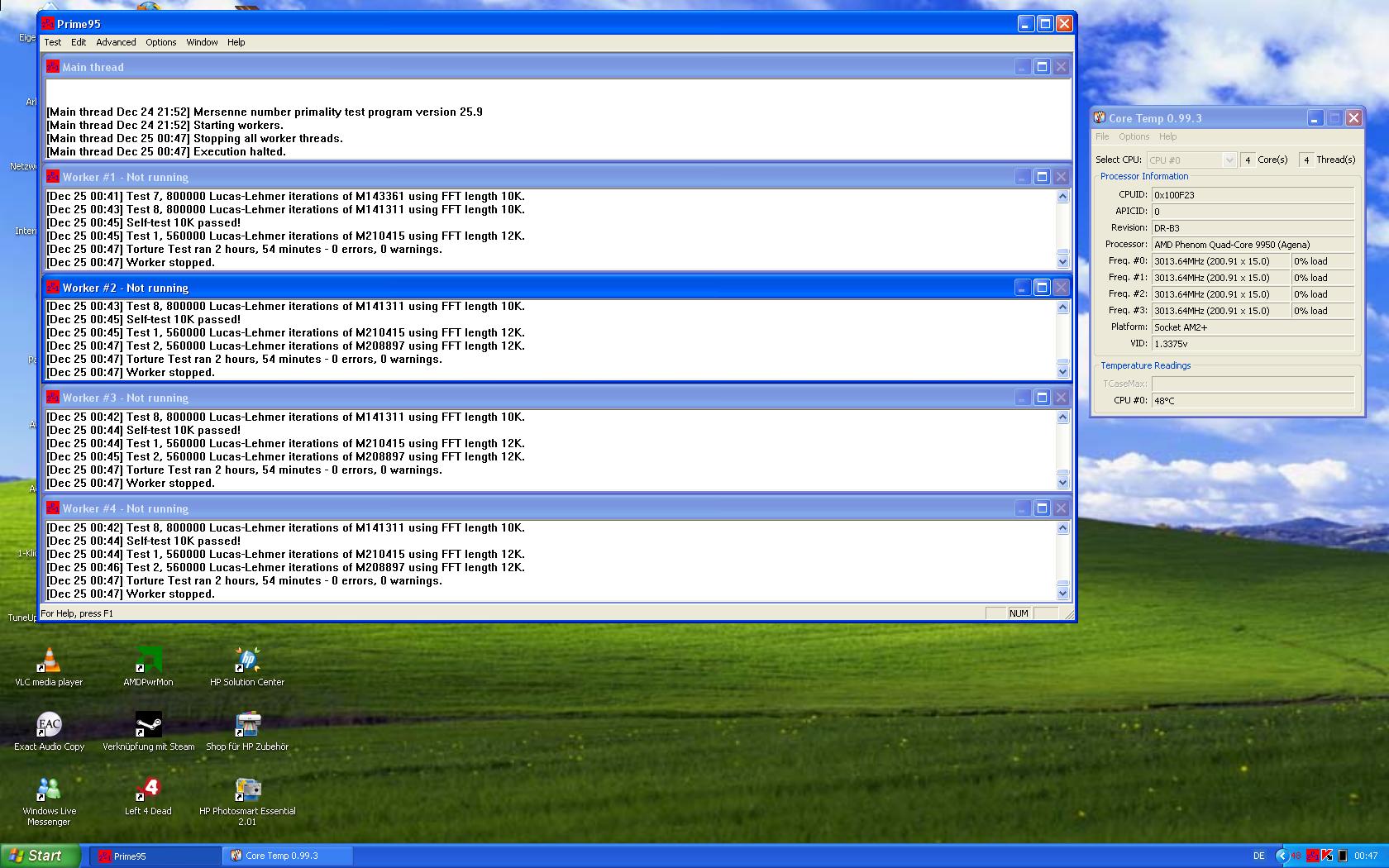This screenshot has height=868, width=1389.
Task: Click Worker #2 'Worker stopped.' line
Action: 131,373
